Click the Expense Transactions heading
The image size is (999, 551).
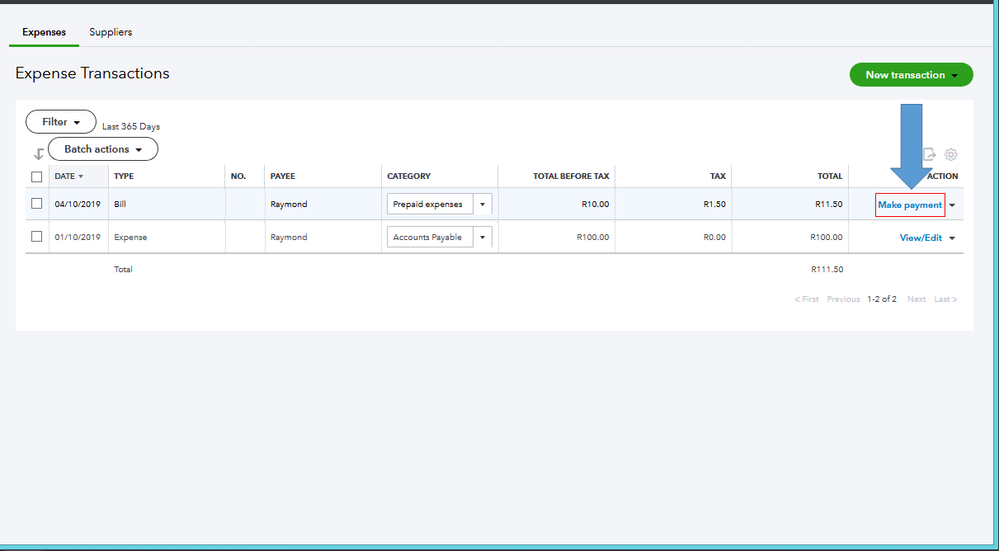click(92, 73)
